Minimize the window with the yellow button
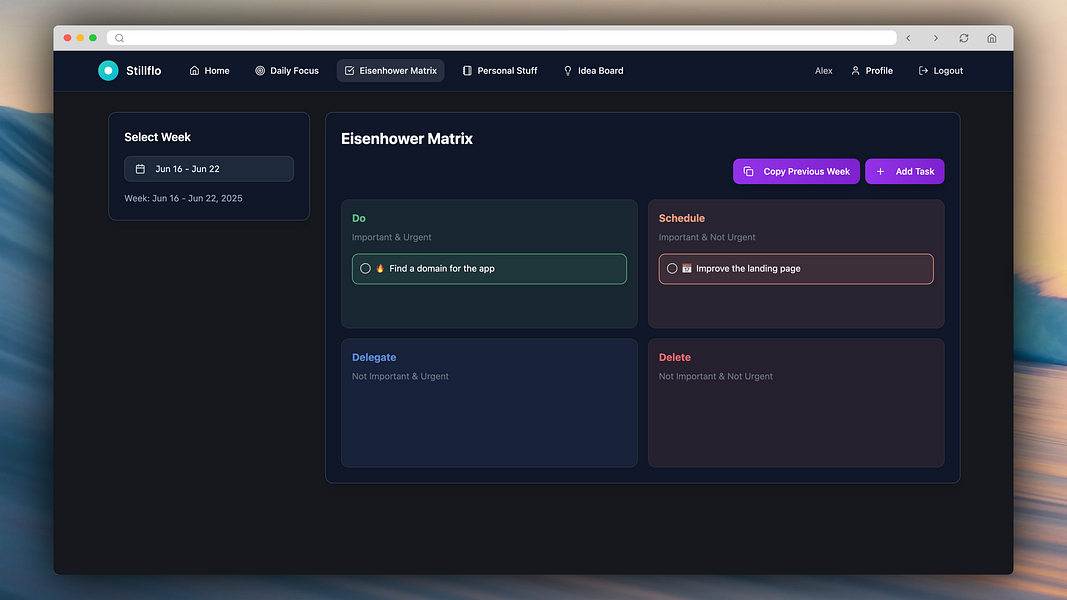 point(80,38)
